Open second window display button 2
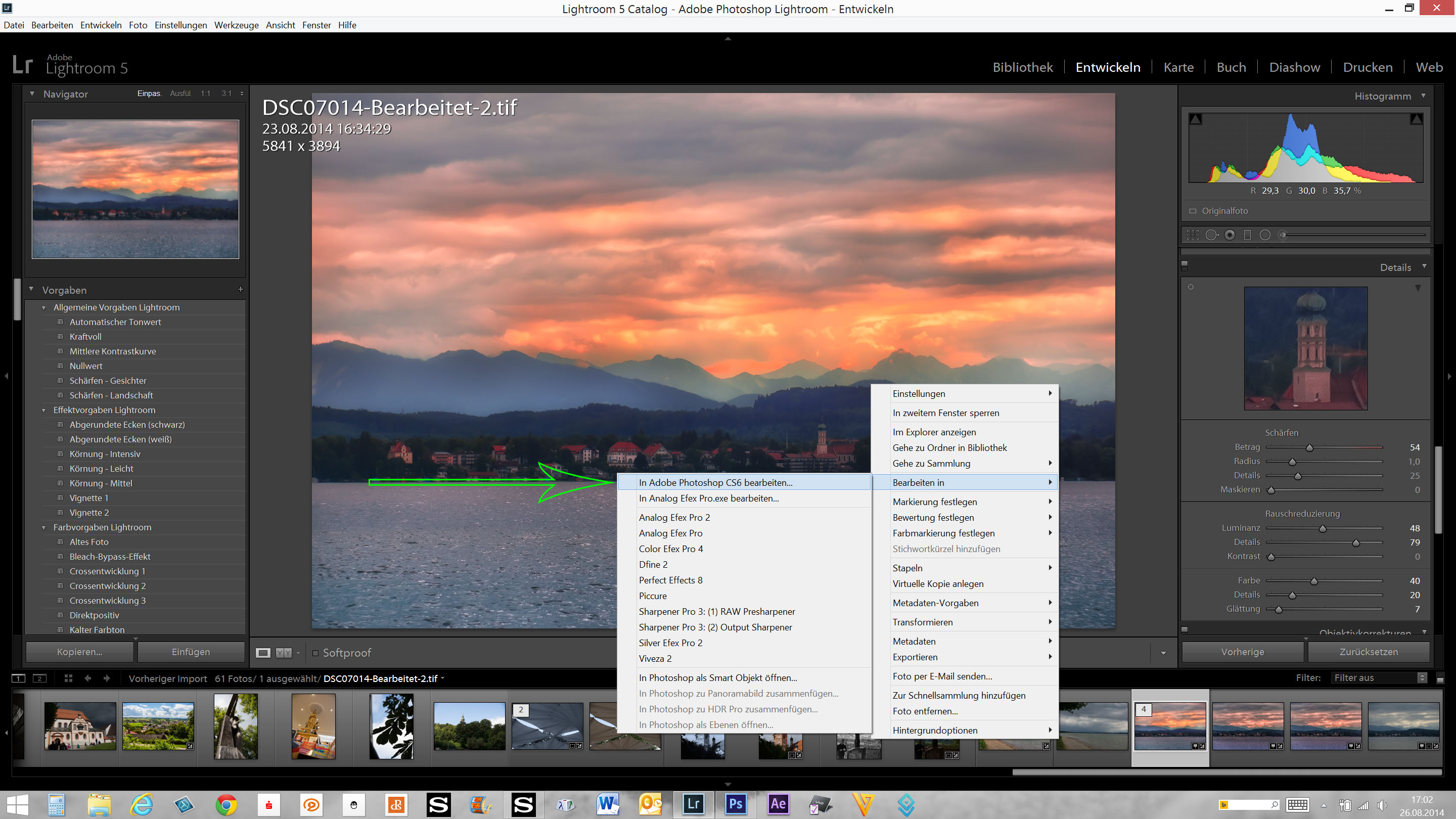1456x819 pixels. coord(39,678)
